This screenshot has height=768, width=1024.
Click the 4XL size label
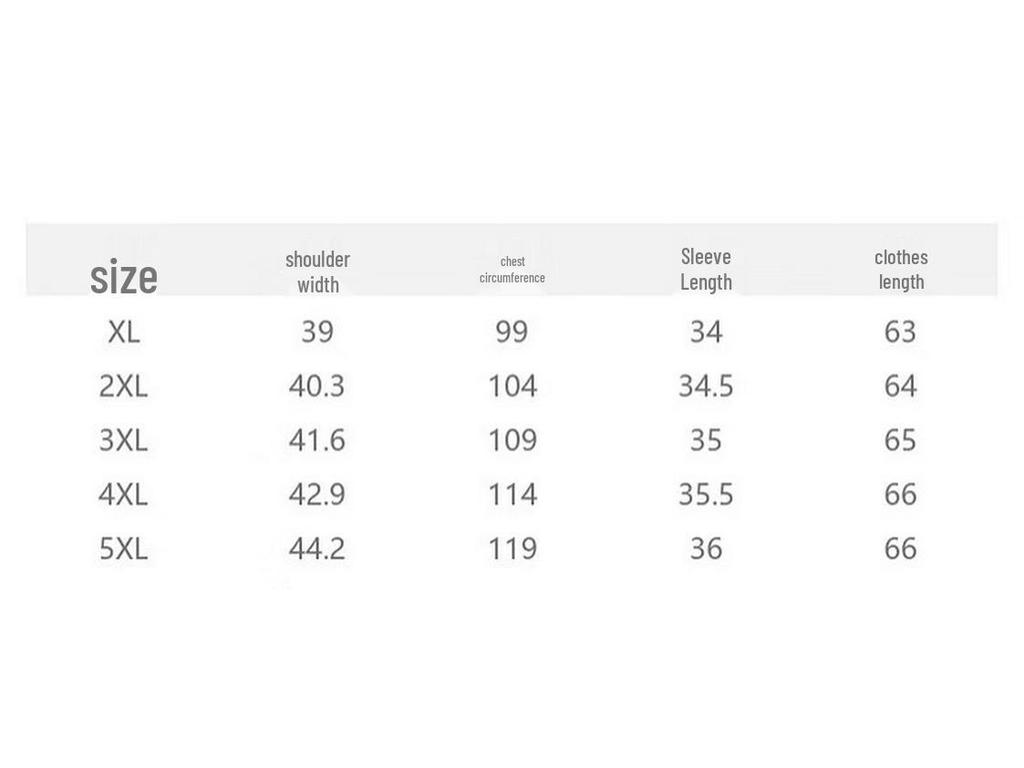123,494
